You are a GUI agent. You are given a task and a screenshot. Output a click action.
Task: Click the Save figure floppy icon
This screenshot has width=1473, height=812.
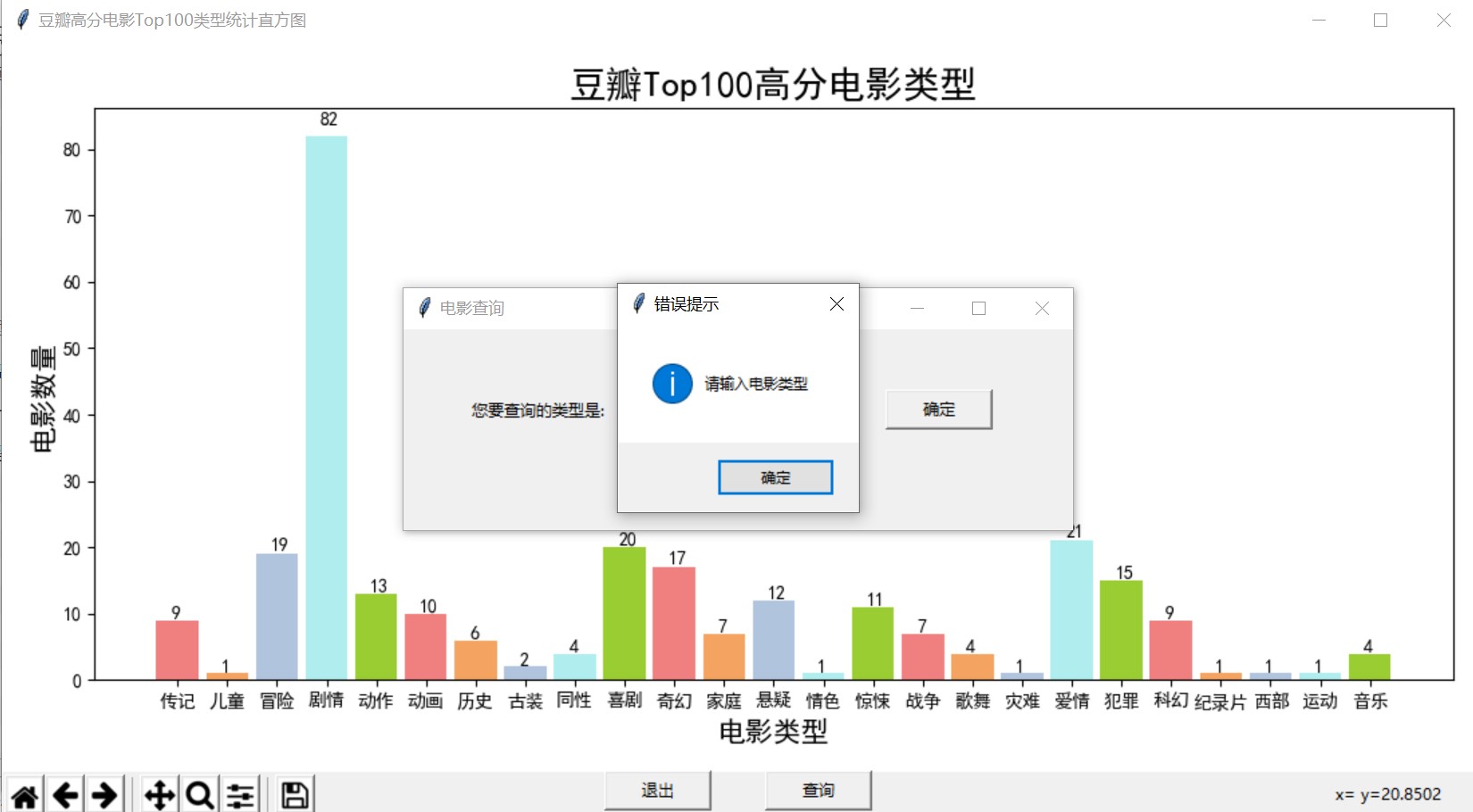[x=295, y=794]
